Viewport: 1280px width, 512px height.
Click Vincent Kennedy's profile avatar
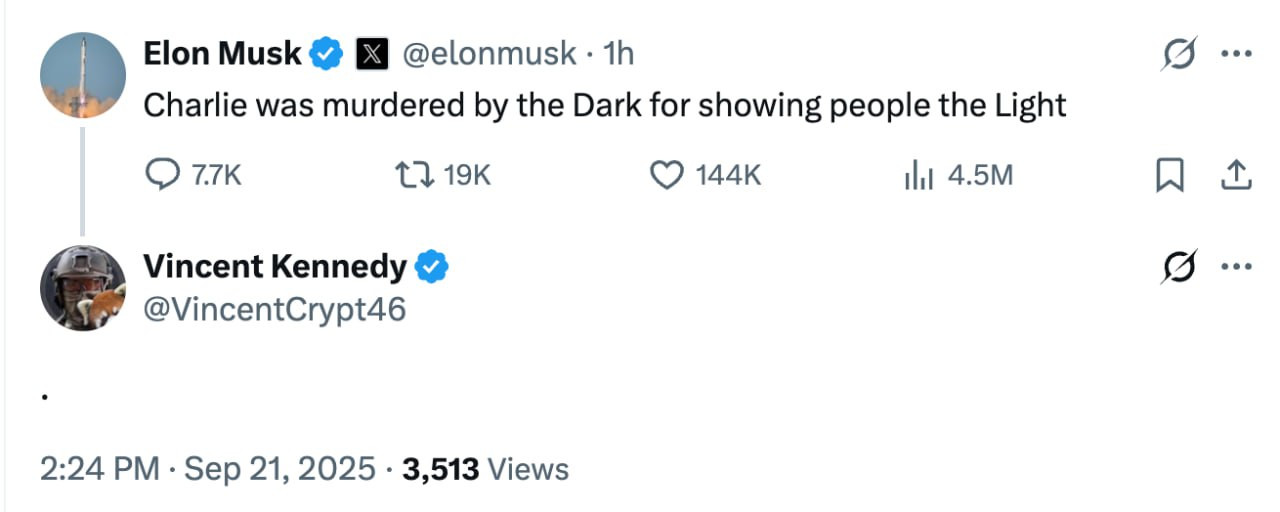(83, 287)
